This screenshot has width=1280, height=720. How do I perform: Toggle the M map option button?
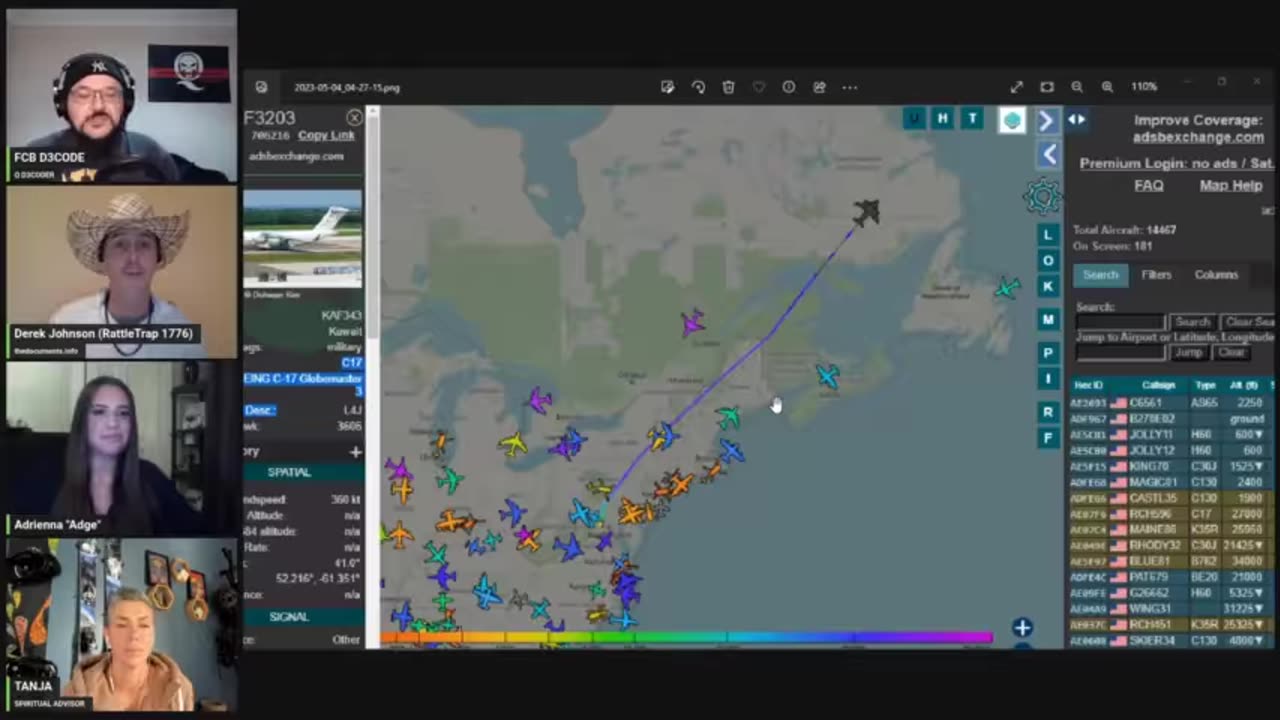[x=1048, y=320]
